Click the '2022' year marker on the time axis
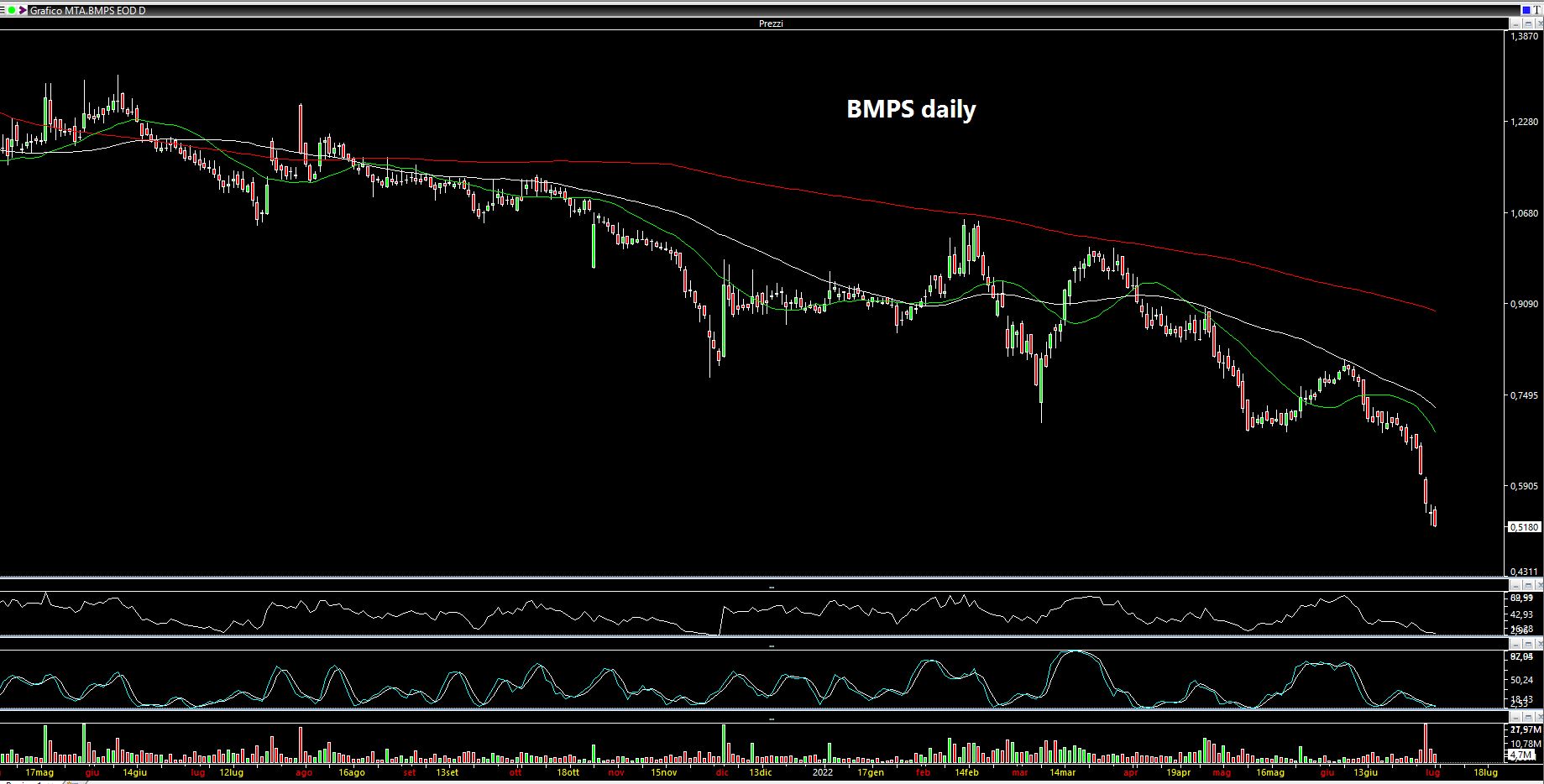Image resolution: width=1544 pixels, height=784 pixels. click(x=821, y=772)
